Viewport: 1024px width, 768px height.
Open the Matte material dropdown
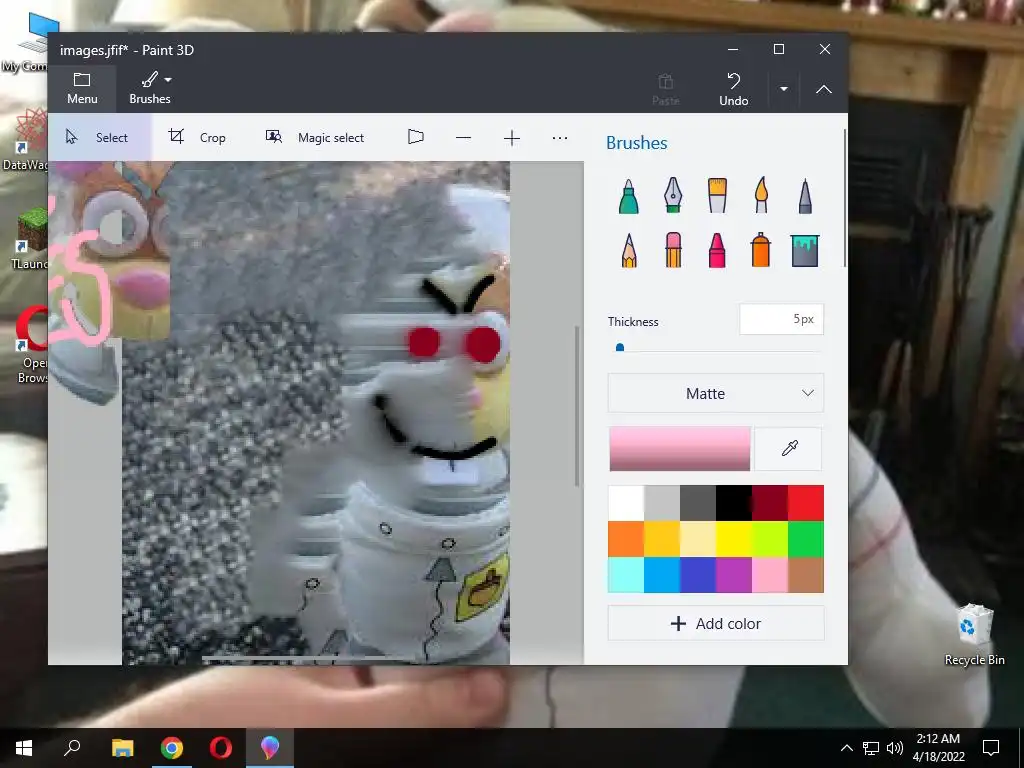(x=716, y=393)
